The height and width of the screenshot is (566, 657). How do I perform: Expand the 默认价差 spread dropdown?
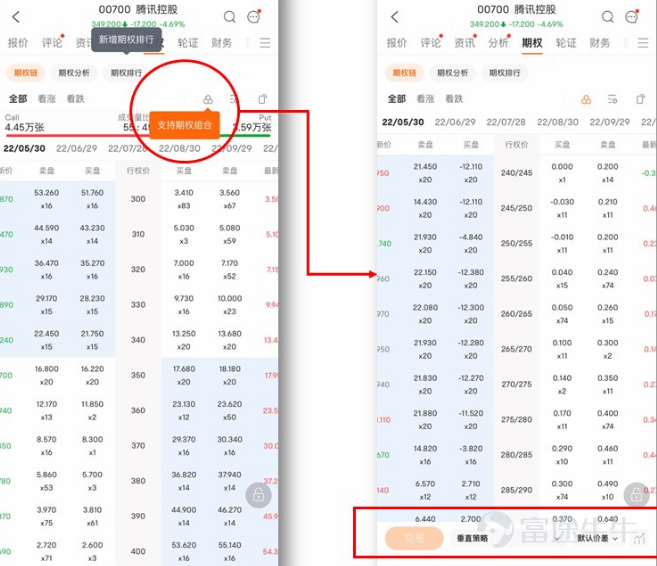coord(597,538)
